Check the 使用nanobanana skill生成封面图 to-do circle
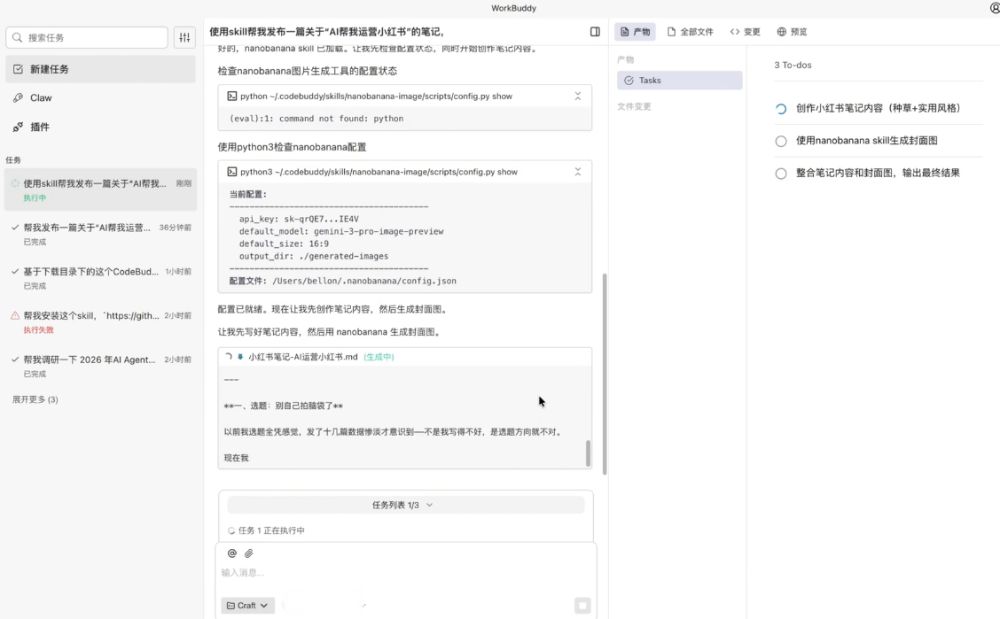The width and height of the screenshot is (1000, 619). pyautogui.click(x=781, y=141)
